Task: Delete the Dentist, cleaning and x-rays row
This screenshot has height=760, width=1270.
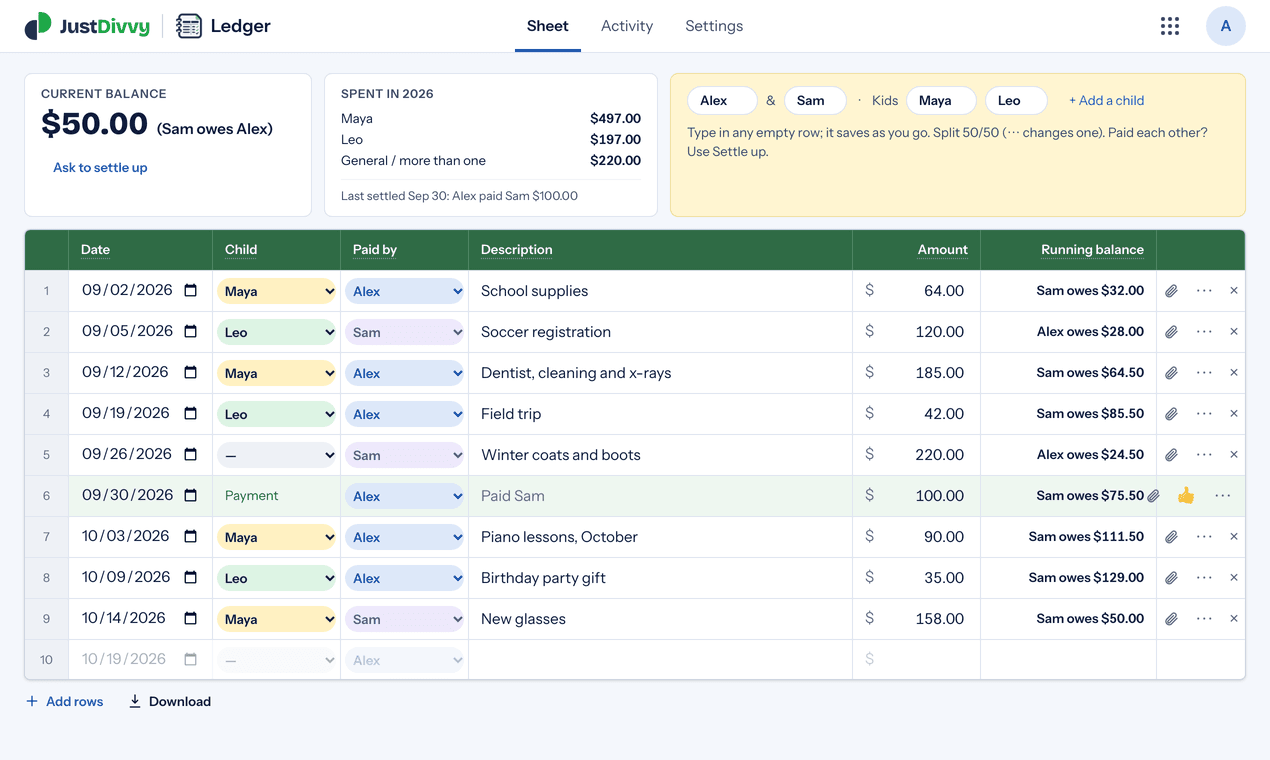Action: pos(1234,373)
